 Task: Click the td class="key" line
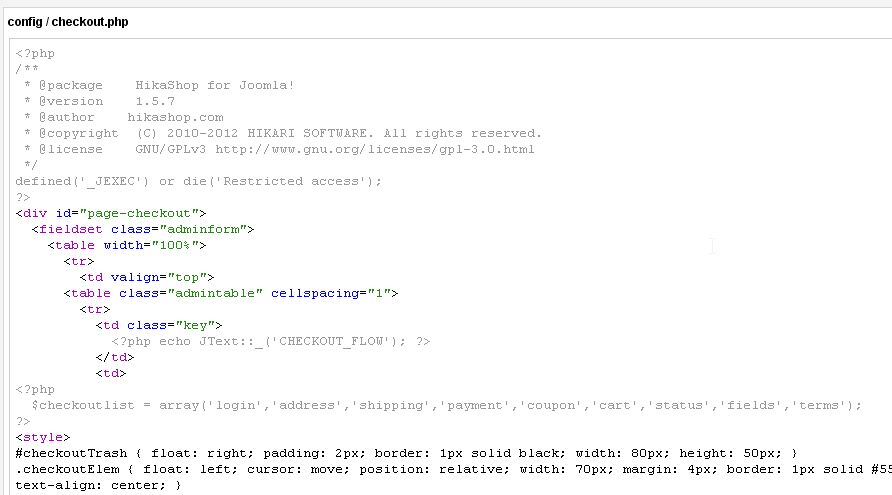(159, 325)
